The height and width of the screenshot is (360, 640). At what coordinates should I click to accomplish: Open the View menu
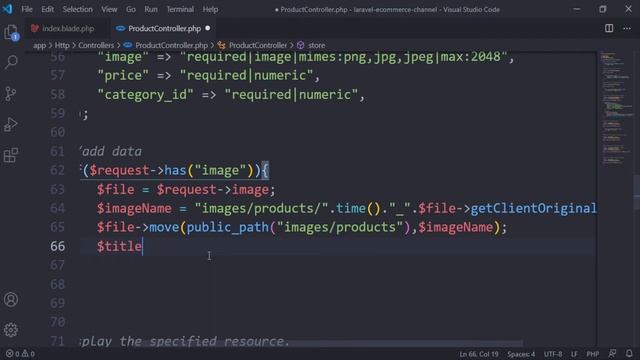pyautogui.click(x=109, y=9)
